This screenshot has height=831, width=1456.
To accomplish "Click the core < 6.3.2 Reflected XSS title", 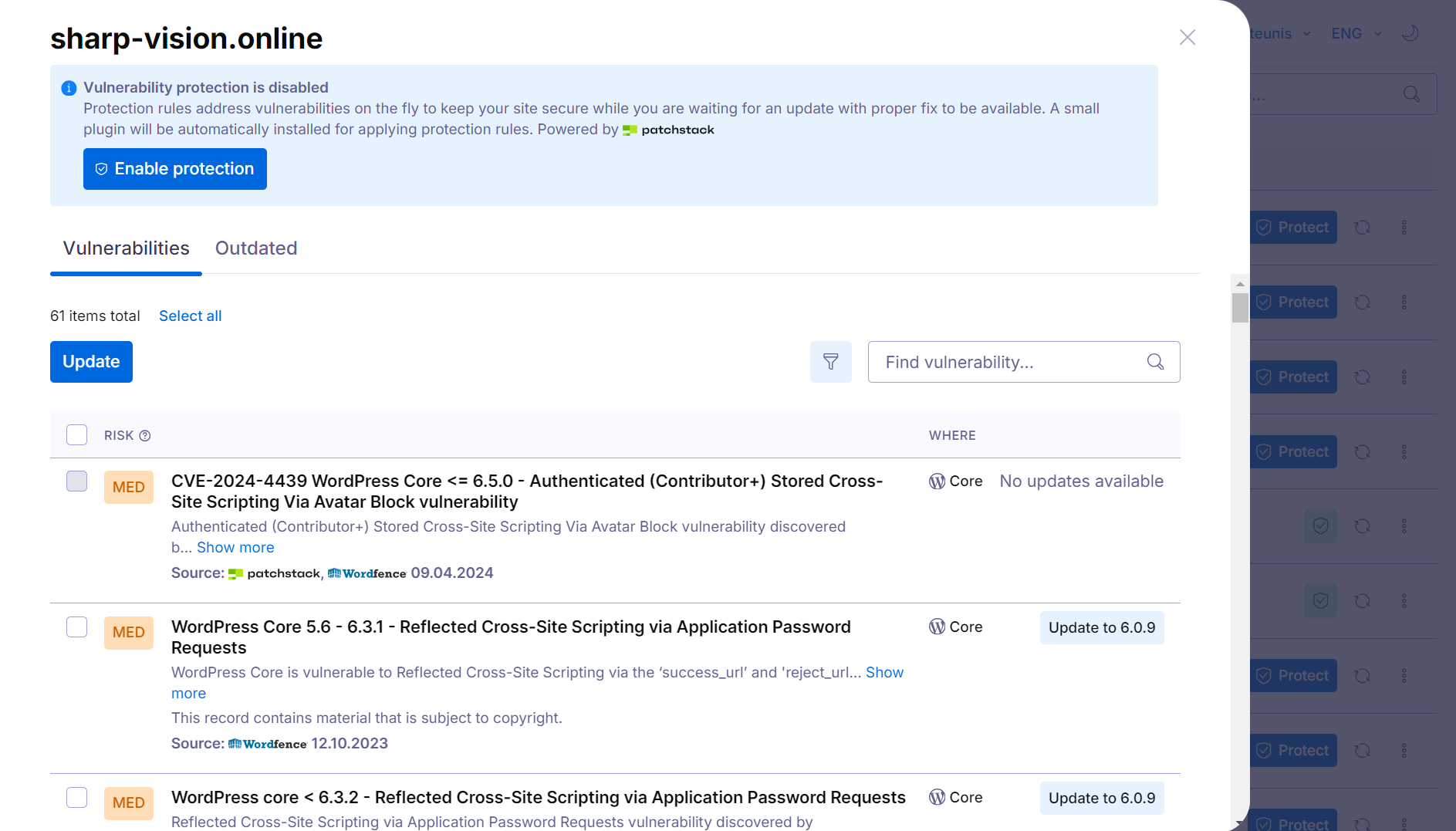I will (539, 798).
